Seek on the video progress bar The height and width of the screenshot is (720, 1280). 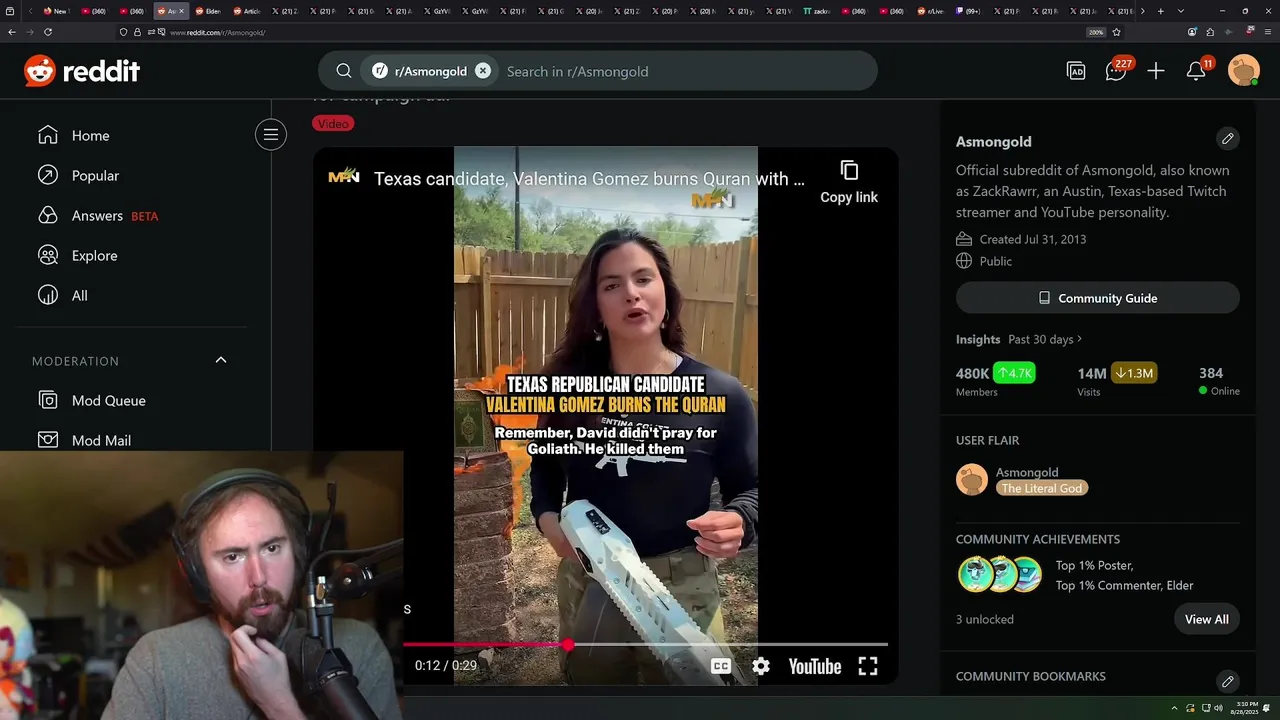coord(645,645)
